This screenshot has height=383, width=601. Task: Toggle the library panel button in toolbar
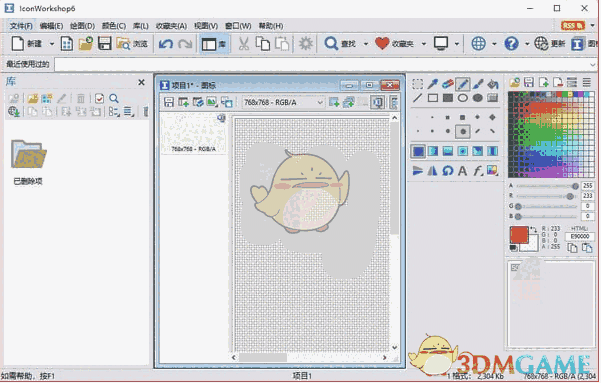pyautogui.click(x=214, y=44)
